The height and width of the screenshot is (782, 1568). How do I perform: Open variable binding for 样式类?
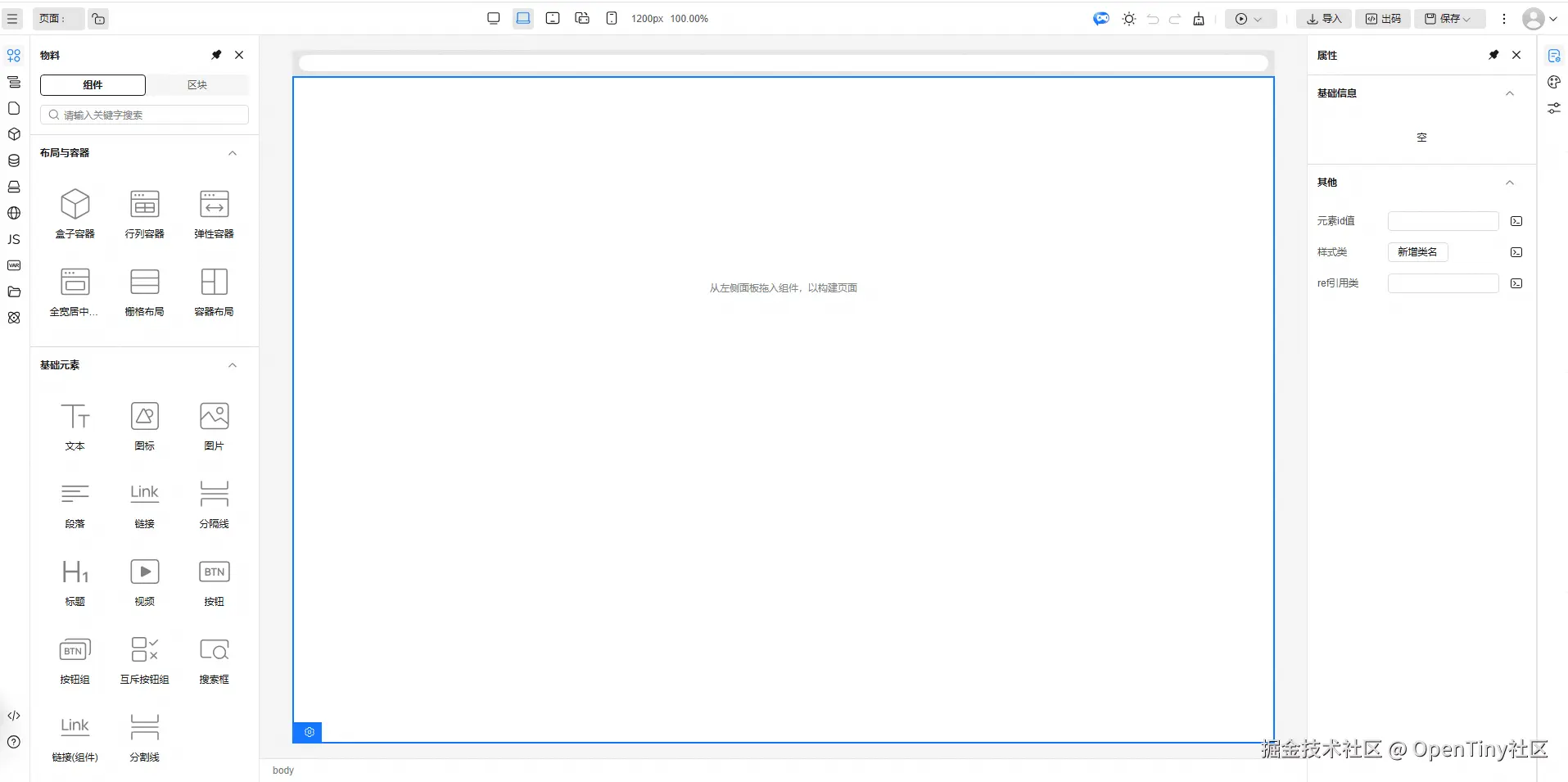tap(1516, 252)
